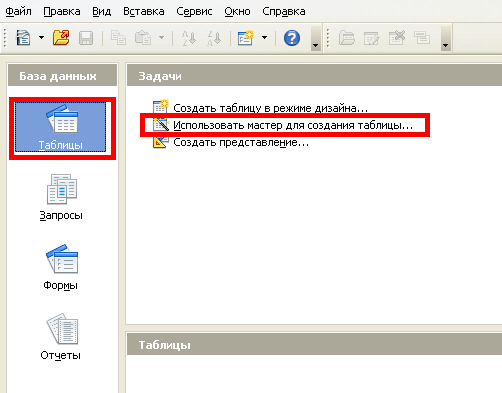Viewport: 502px width, 393px height.
Task: Click the Edit table toolbar icon
Action: 371,38
